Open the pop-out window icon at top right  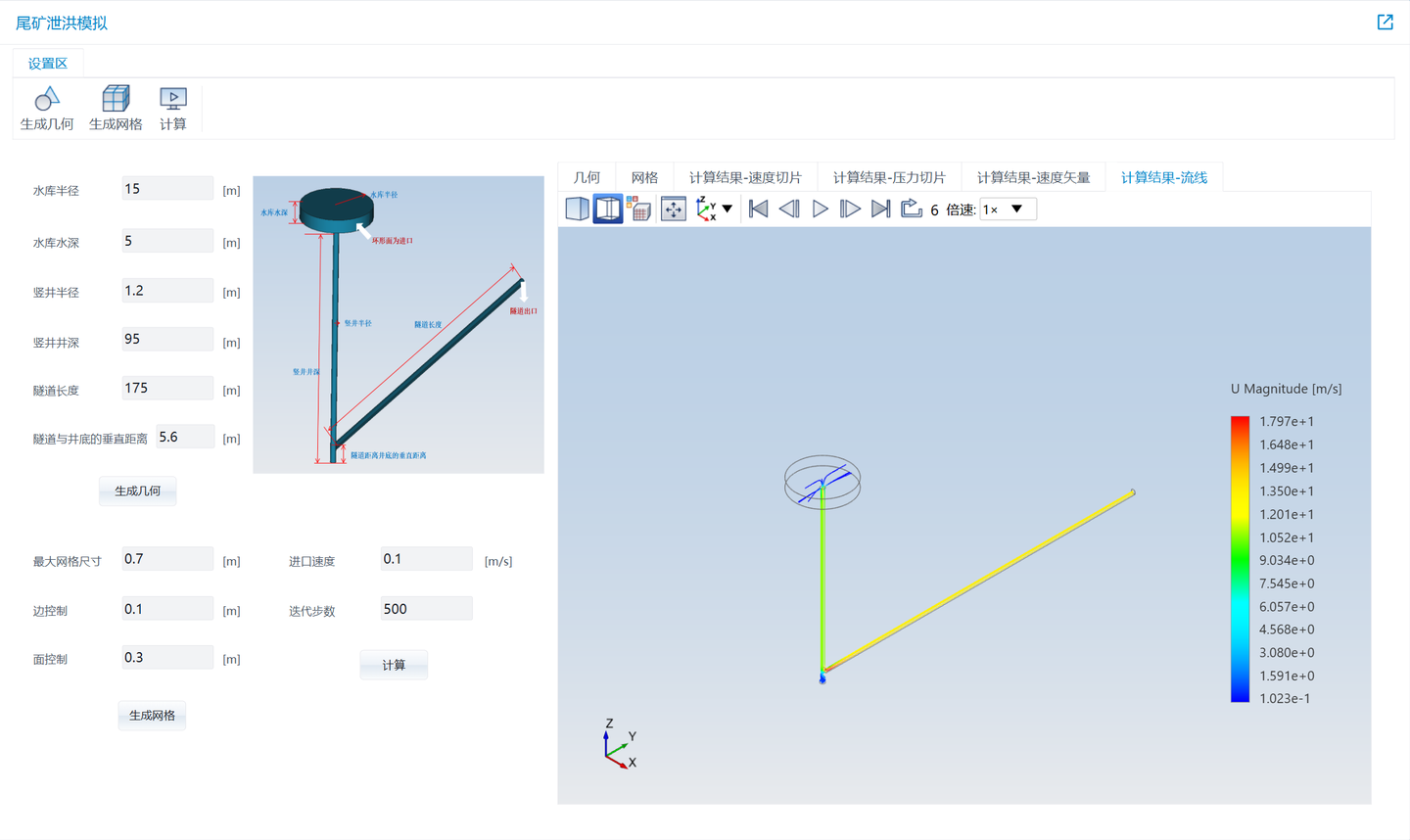coord(1385,22)
